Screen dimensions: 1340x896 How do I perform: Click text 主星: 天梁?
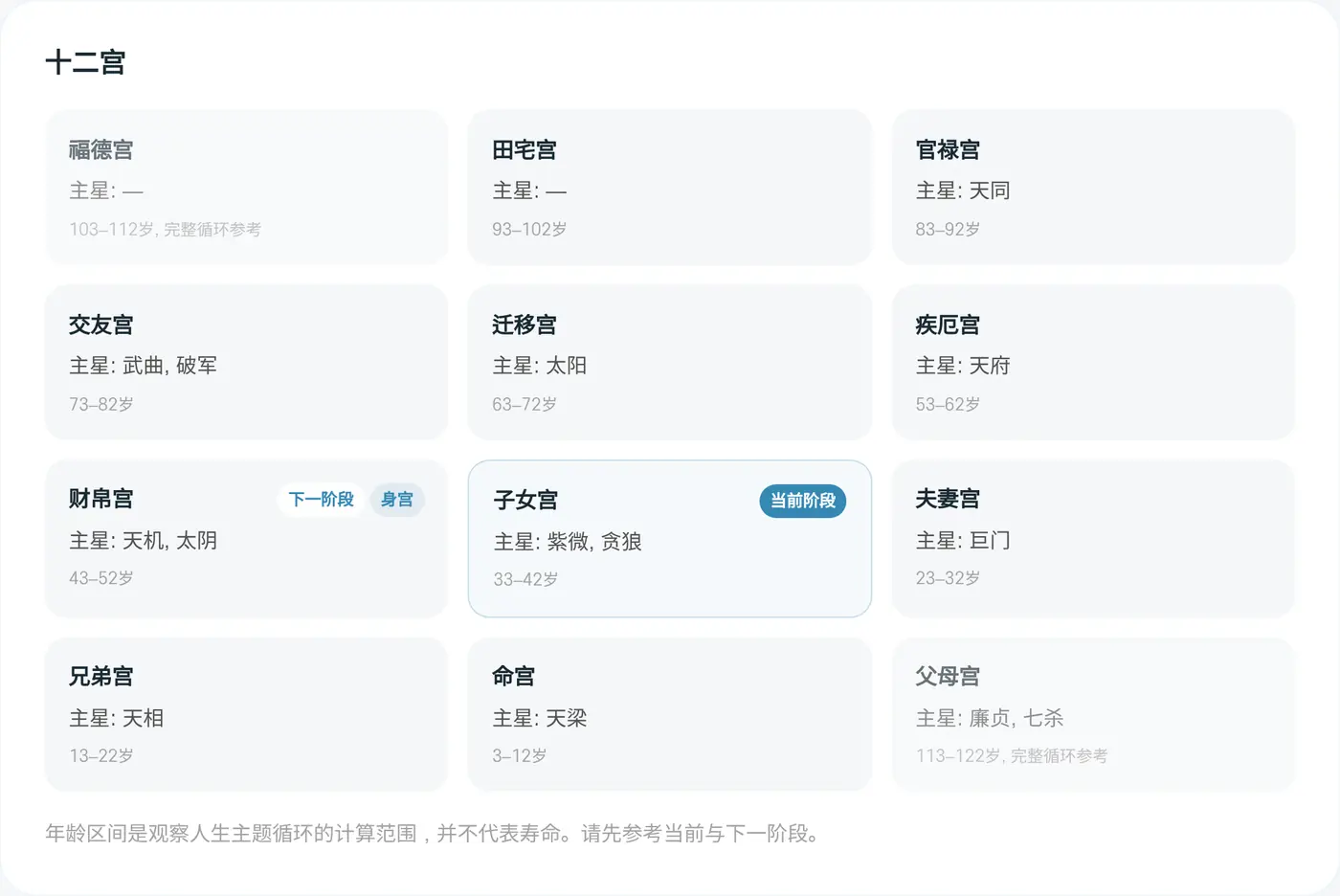[x=540, y=718]
